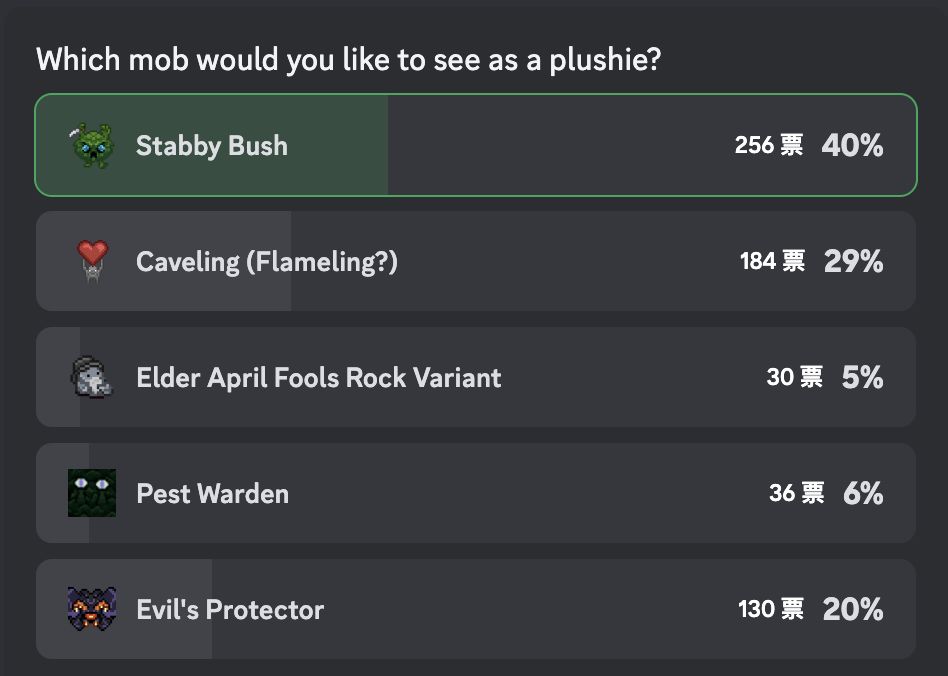This screenshot has height=676, width=948.
Task: Pick the Evil's Protector answer text
Action: click(230, 609)
